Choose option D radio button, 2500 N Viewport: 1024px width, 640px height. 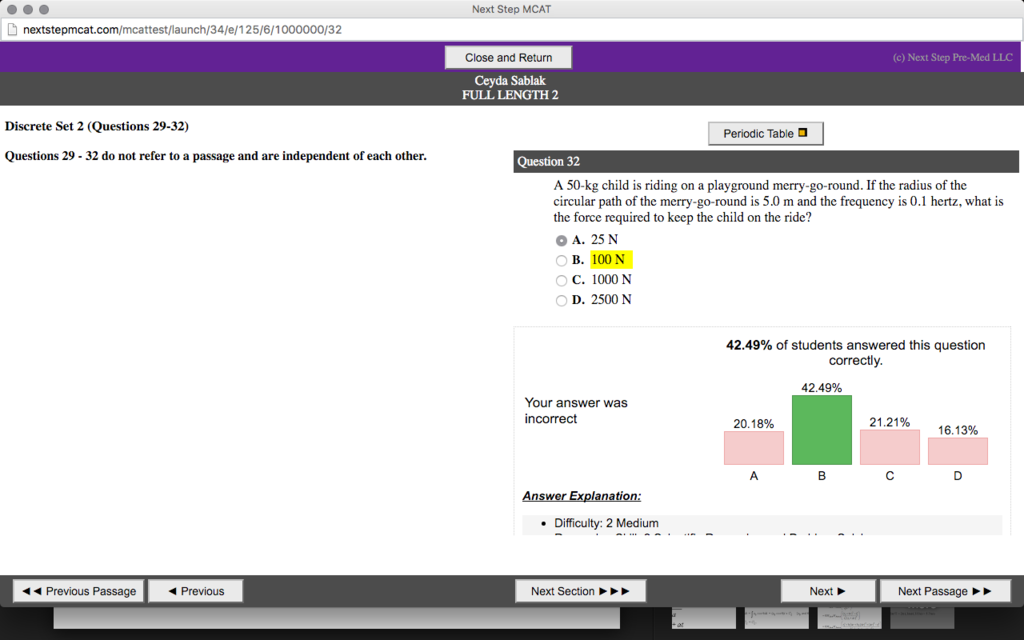(561, 300)
